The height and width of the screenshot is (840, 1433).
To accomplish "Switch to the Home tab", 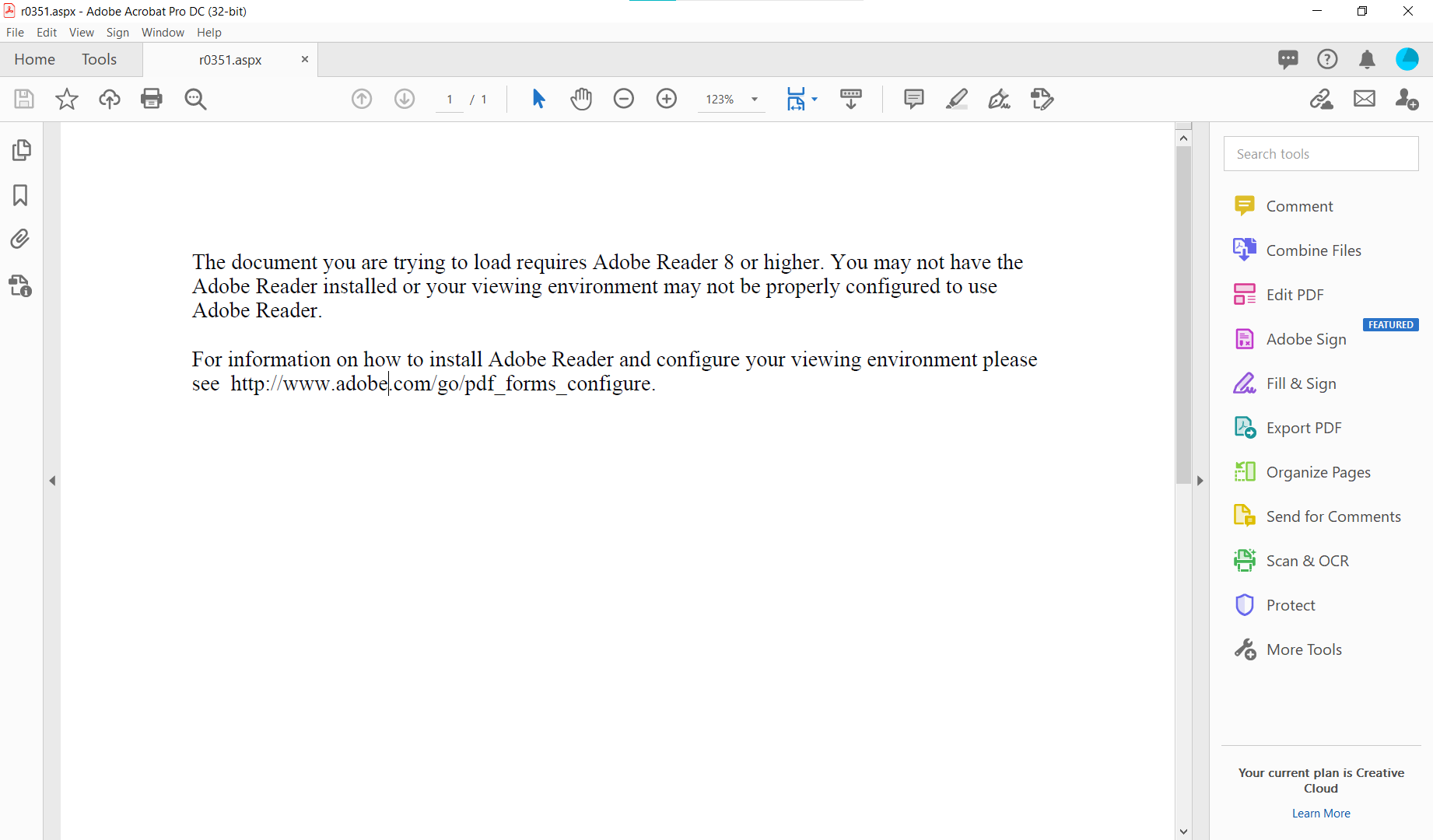I will point(34,59).
